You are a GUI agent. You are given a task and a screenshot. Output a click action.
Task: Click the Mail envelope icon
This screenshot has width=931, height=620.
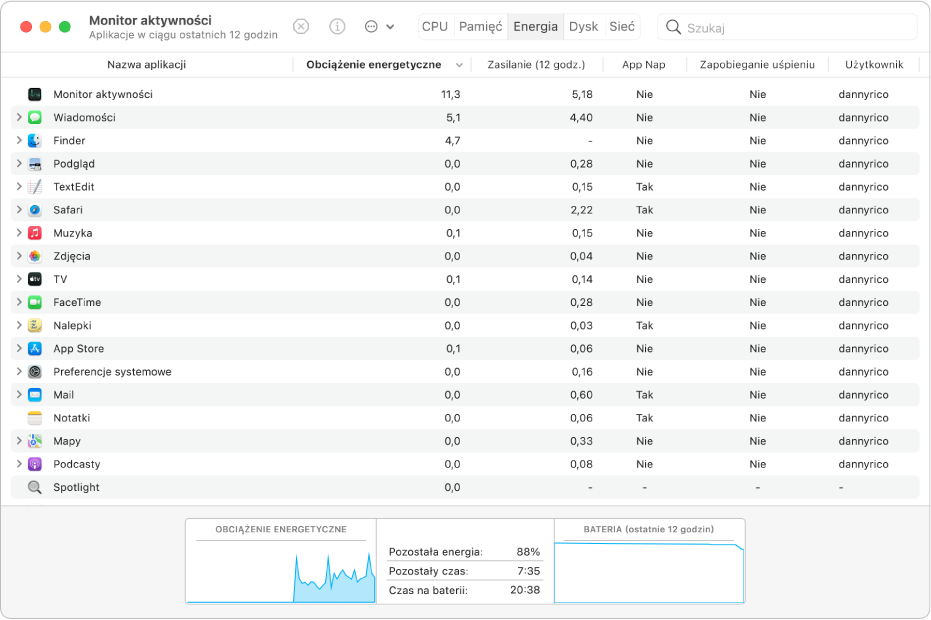[35, 395]
